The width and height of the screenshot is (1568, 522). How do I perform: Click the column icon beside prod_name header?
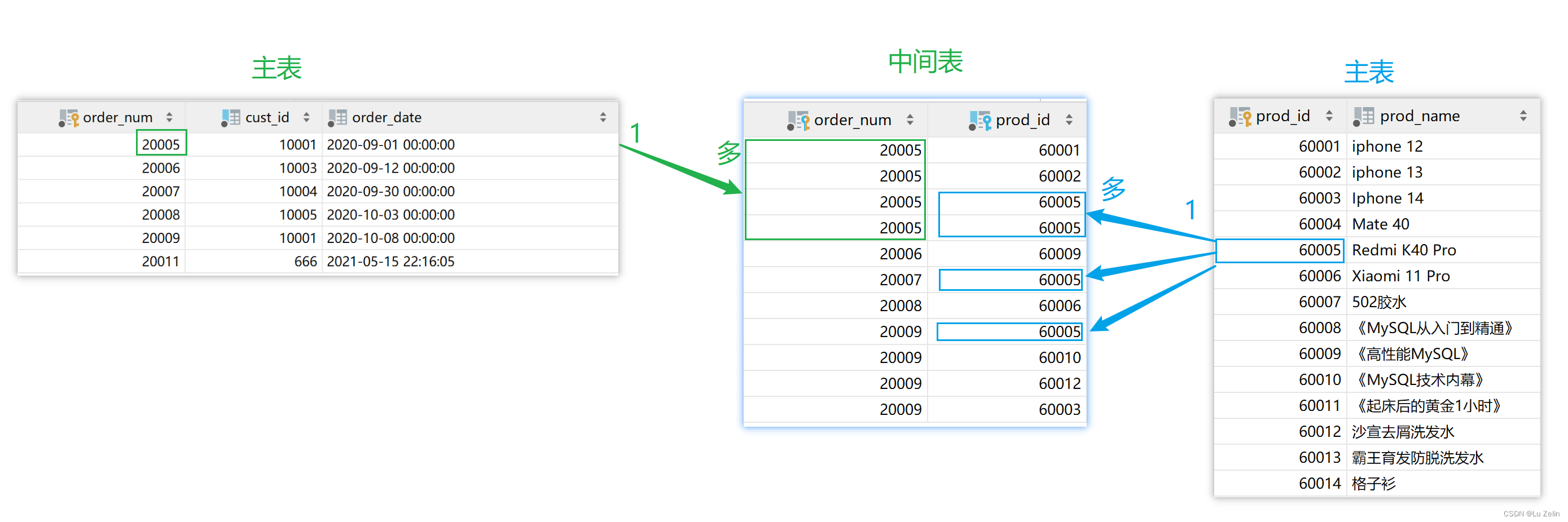tap(1364, 117)
